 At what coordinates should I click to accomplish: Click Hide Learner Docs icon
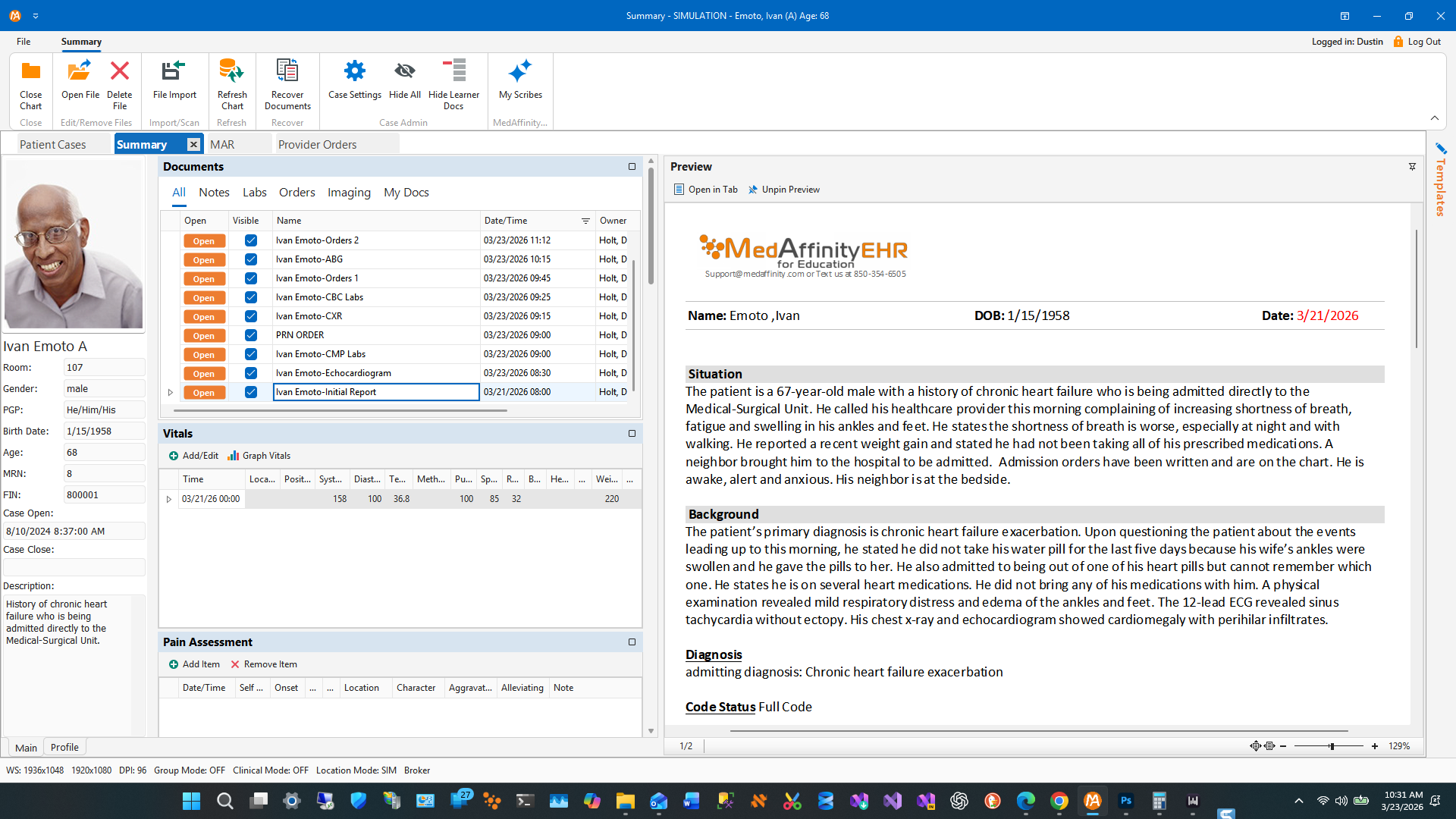point(453,72)
